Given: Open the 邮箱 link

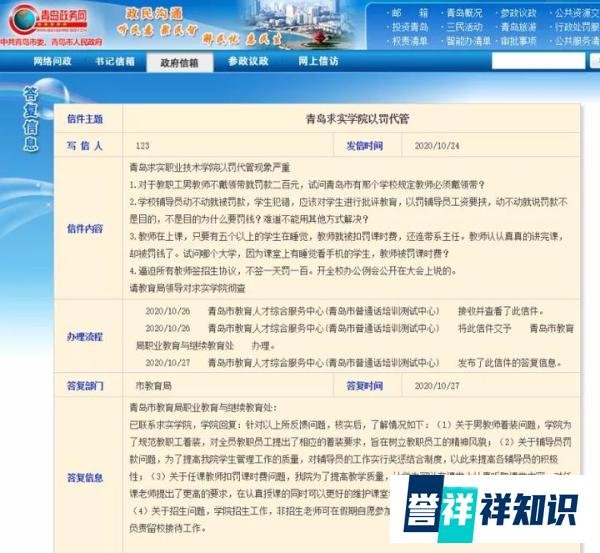Looking at the screenshot, I should pos(410,13).
